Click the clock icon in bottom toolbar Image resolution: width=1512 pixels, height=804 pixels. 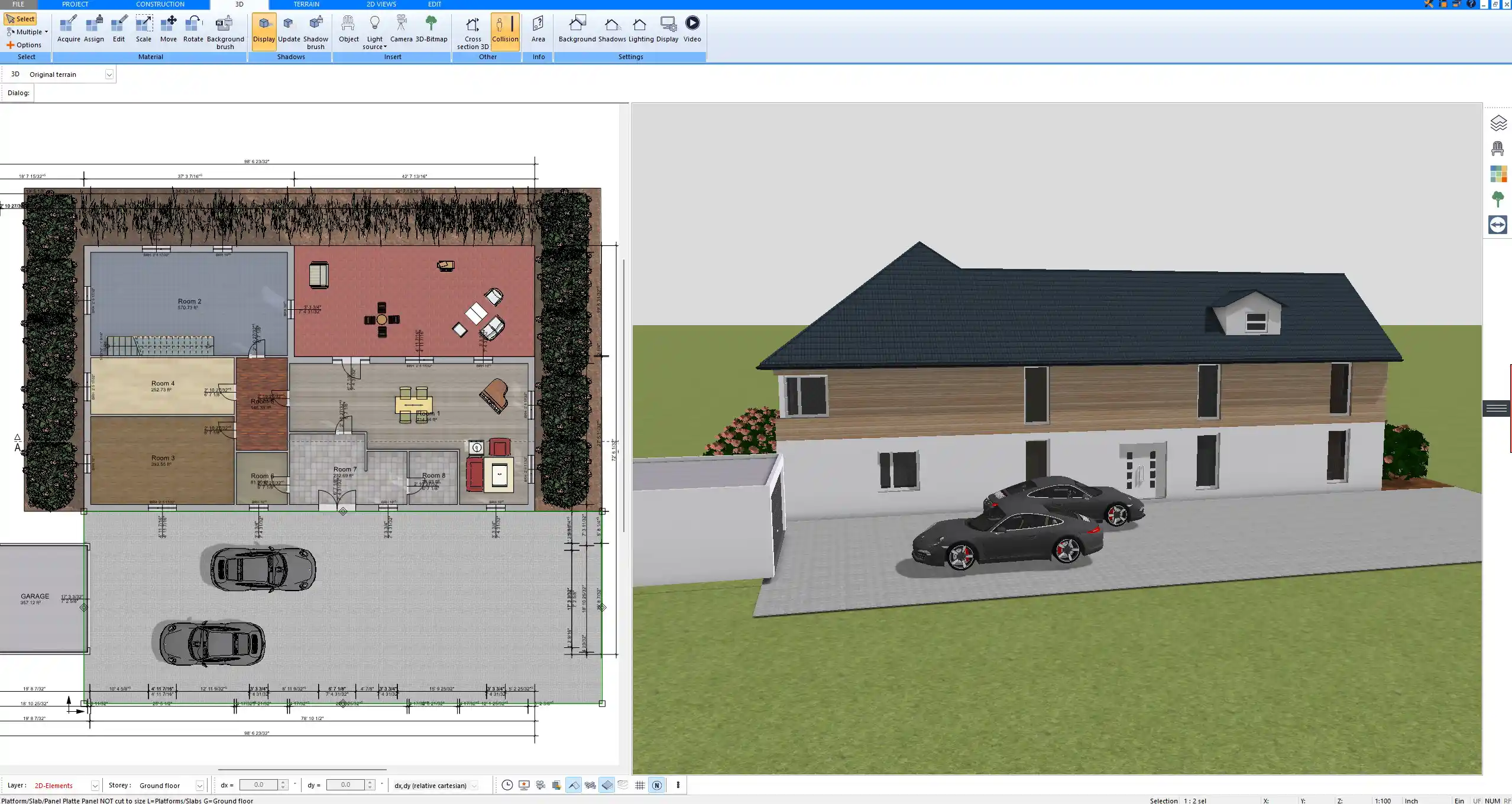pos(507,785)
